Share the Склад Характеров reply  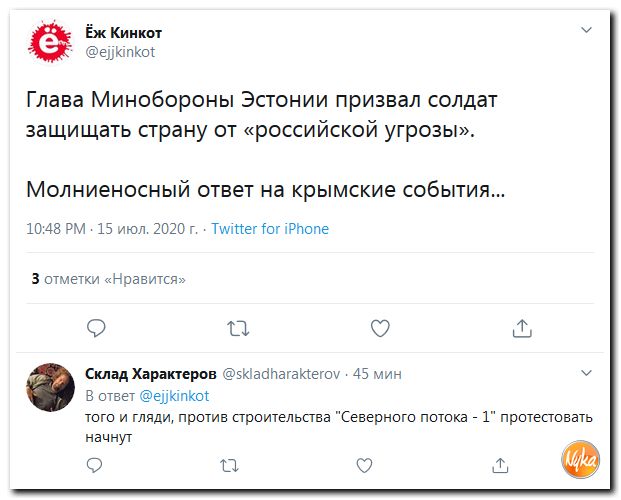point(500,465)
